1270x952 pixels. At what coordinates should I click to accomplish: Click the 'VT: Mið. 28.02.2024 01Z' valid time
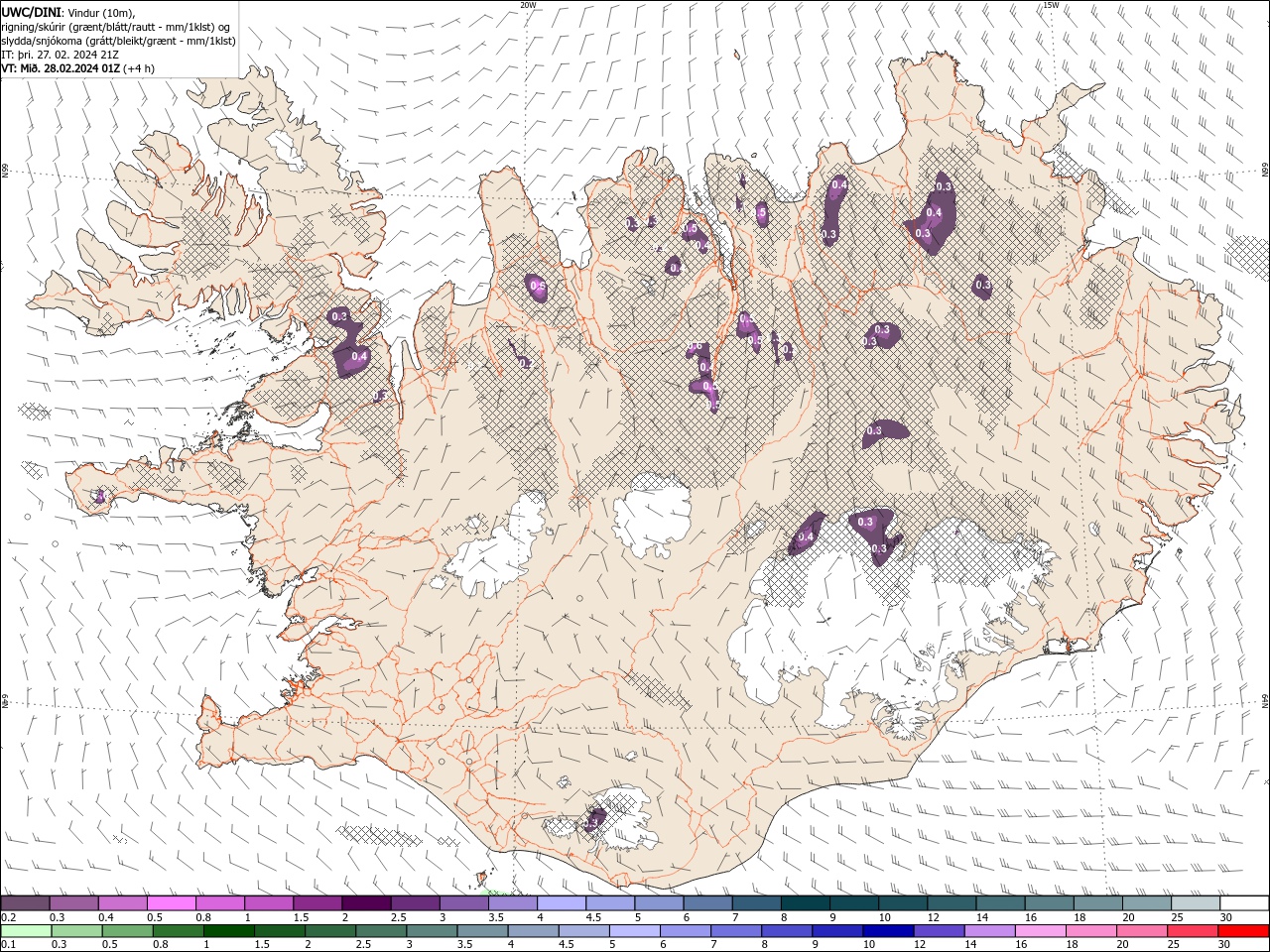click(x=61, y=68)
